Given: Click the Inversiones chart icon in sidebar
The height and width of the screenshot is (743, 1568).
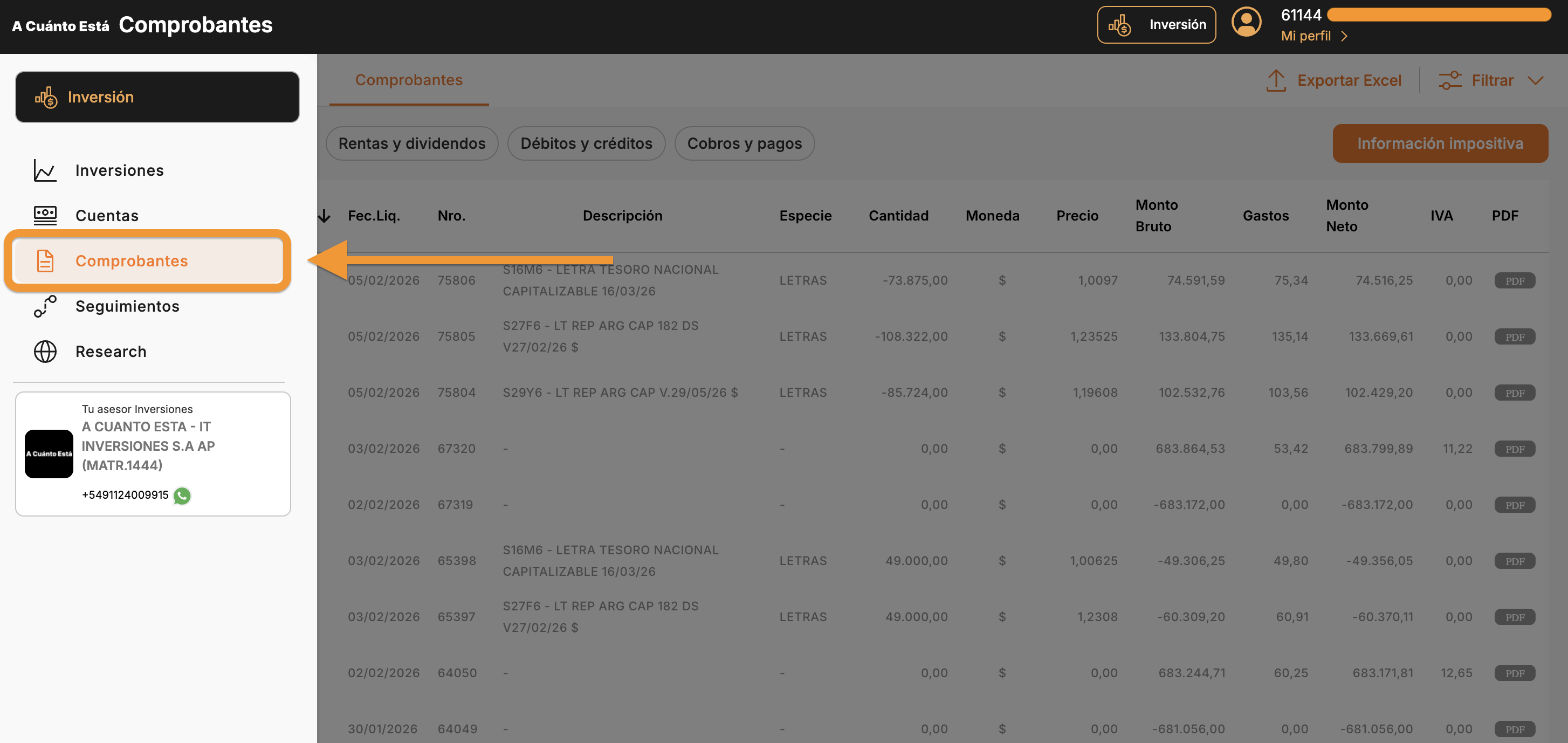Looking at the screenshot, I should click(45, 170).
